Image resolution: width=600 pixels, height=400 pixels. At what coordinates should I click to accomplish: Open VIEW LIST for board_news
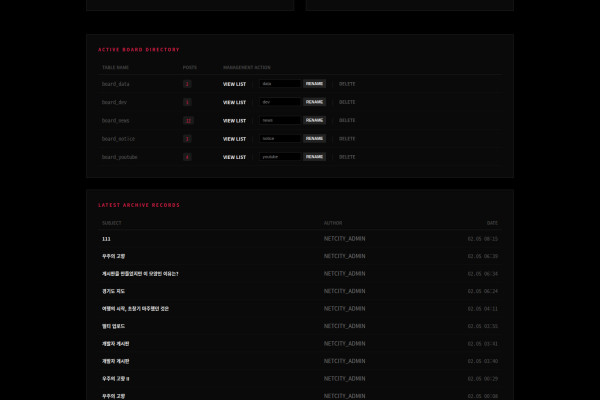tap(234, 120)
